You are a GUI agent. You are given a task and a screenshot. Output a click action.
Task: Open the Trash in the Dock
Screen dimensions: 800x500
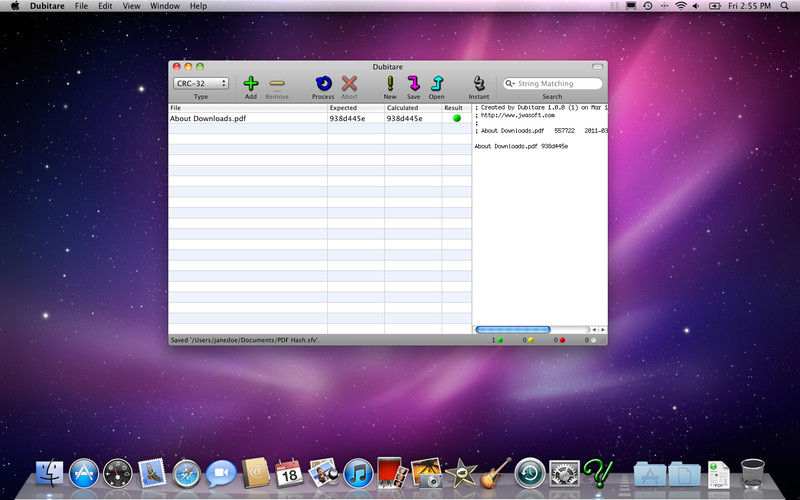pos(753,473)
